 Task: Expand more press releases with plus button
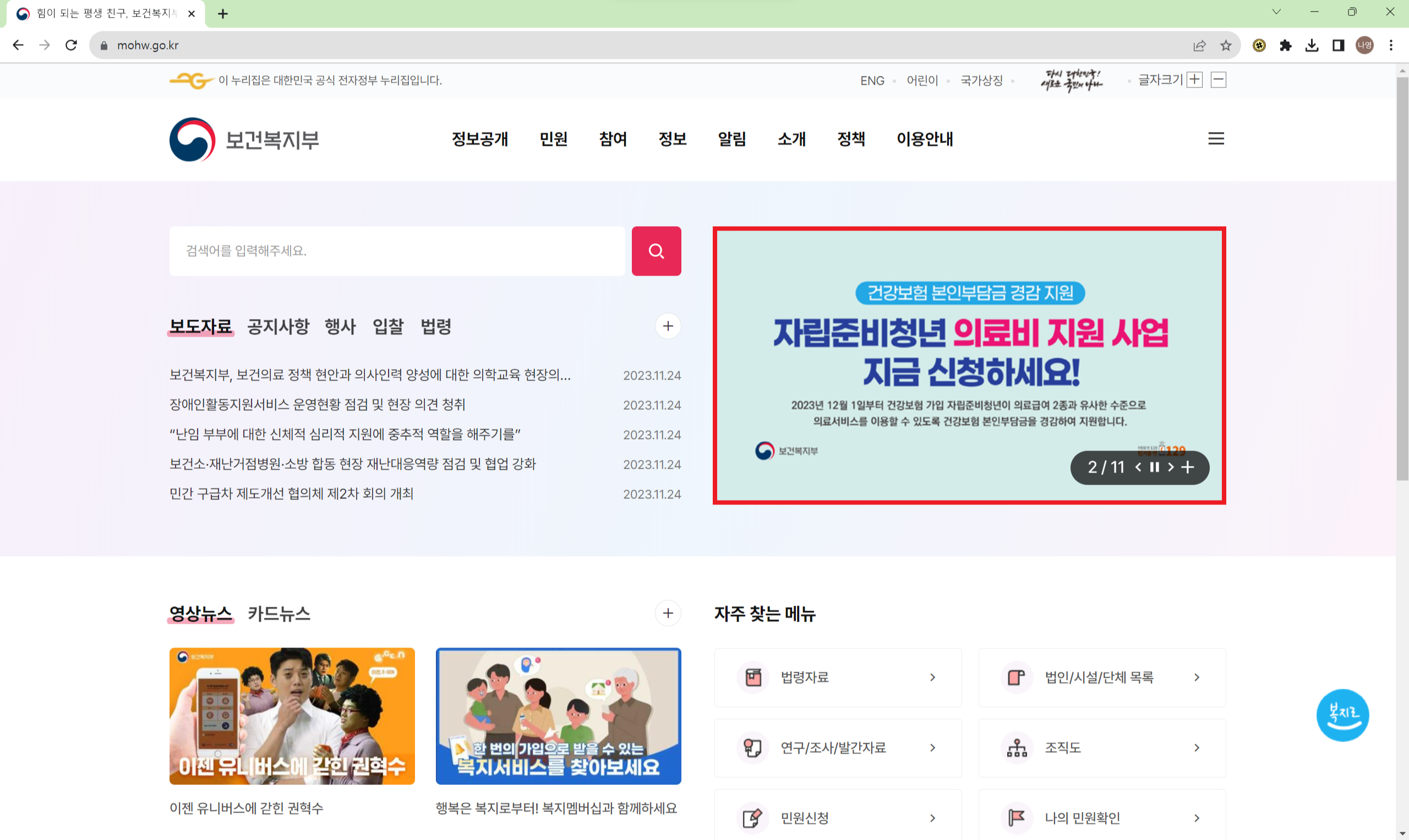[668, 326]
